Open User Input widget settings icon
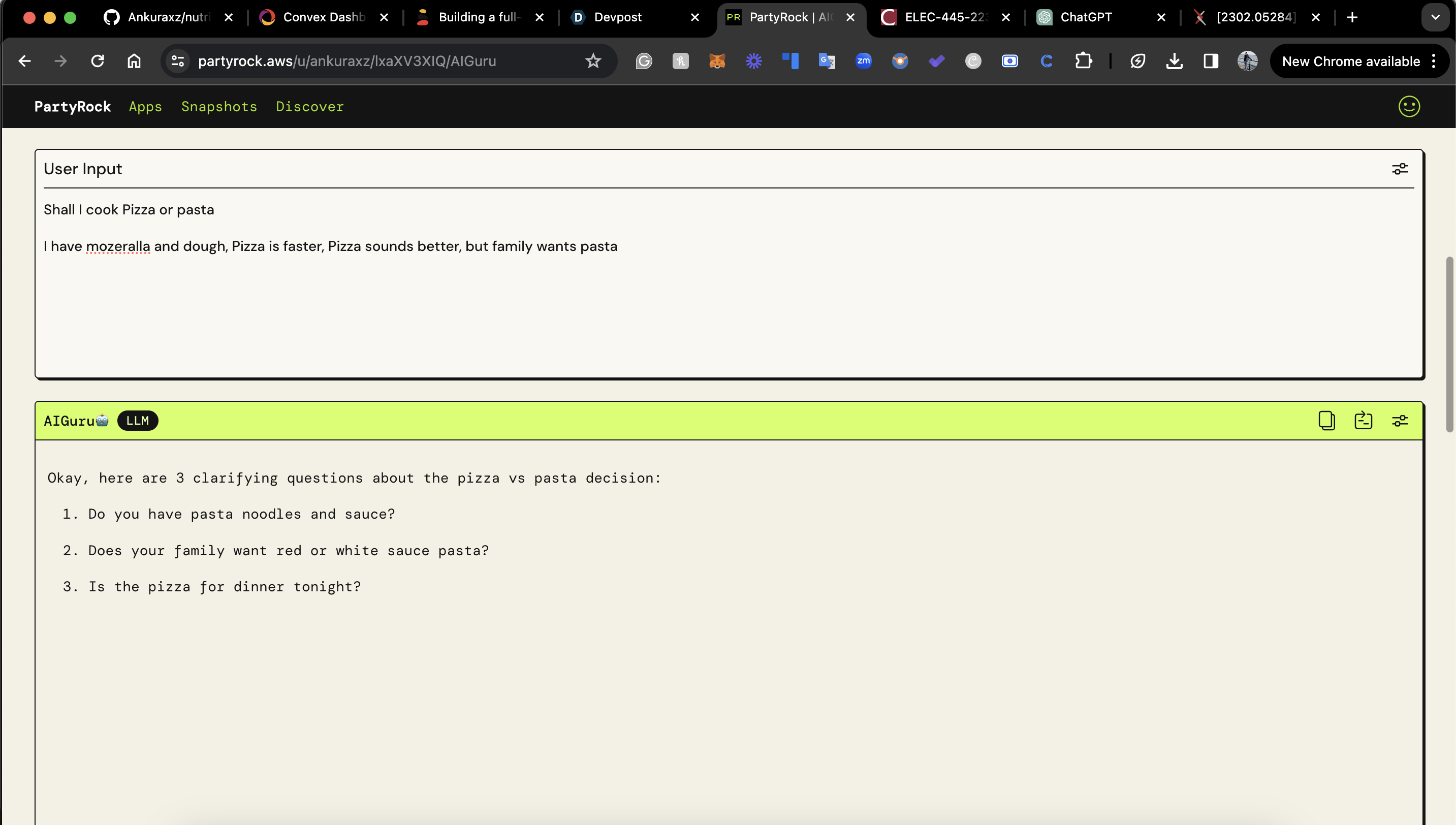Viewport: 1456px width, 825px height. click(1400, 169)
